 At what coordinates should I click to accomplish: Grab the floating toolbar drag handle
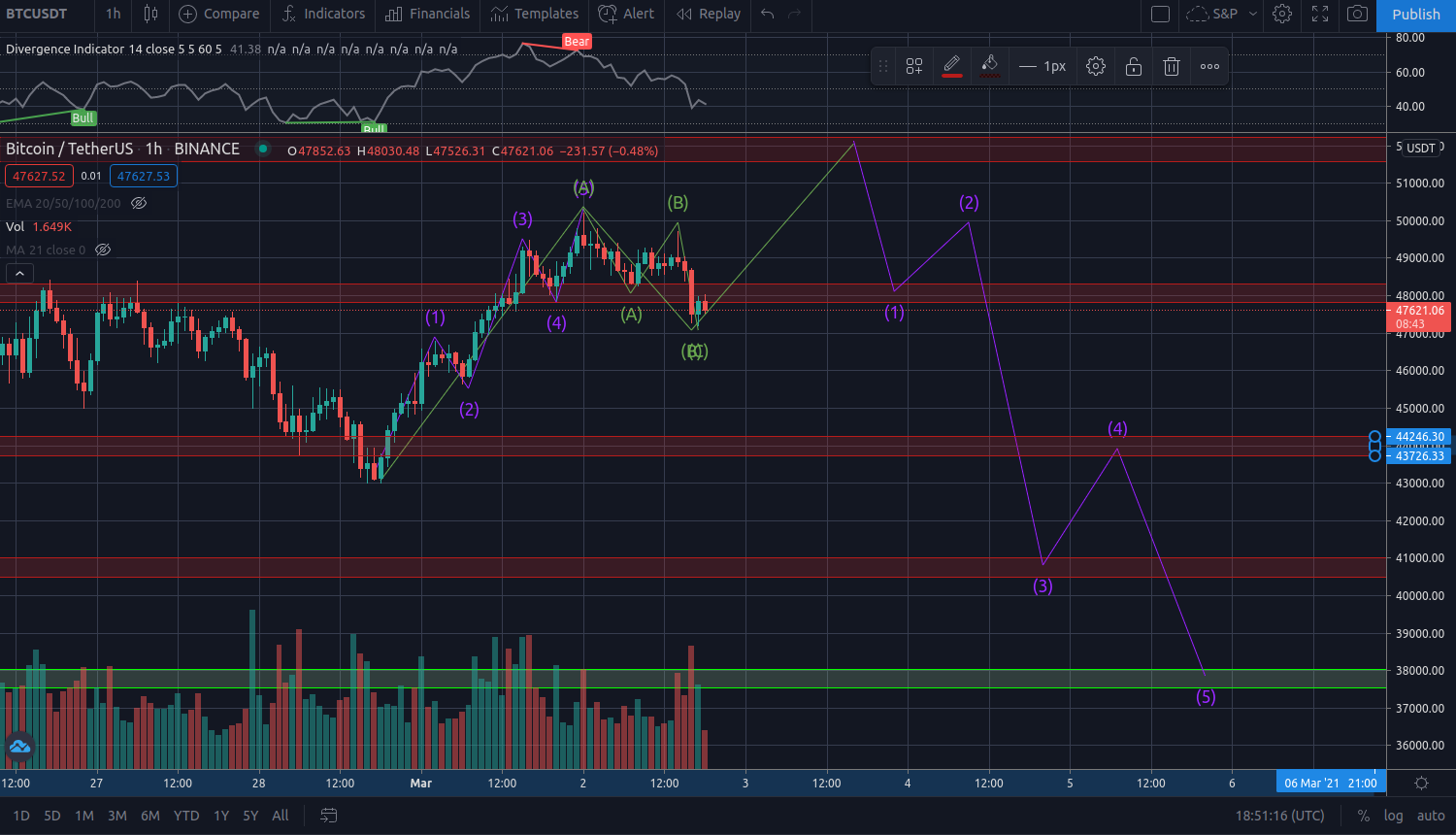pyautogui.click(x=882, y=66)
